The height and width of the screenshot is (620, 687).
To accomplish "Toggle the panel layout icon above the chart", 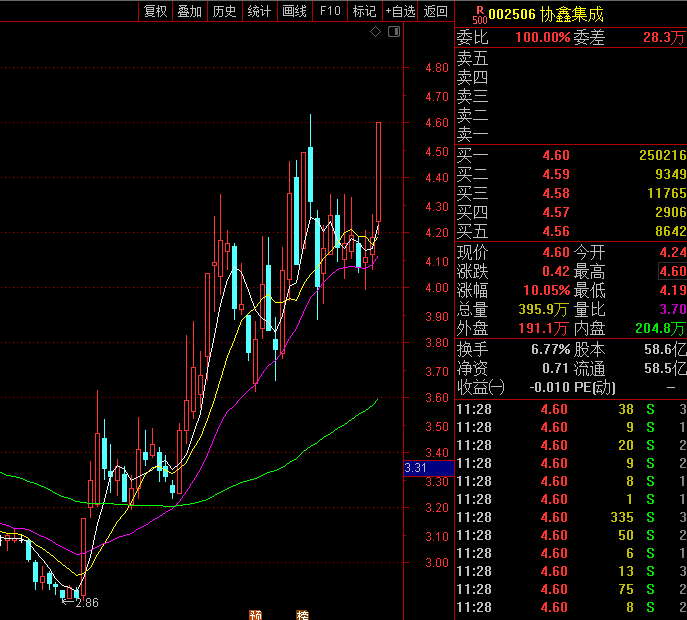I will click(x=393, y=32).
